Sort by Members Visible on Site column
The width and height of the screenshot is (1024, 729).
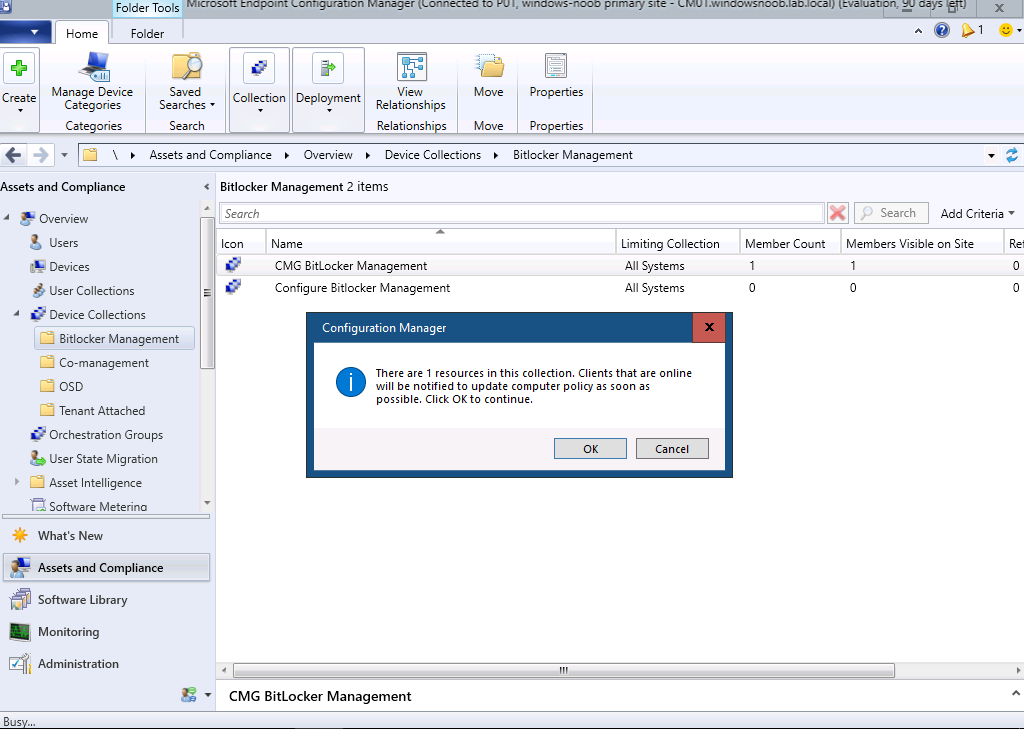(x=922, y=243)
